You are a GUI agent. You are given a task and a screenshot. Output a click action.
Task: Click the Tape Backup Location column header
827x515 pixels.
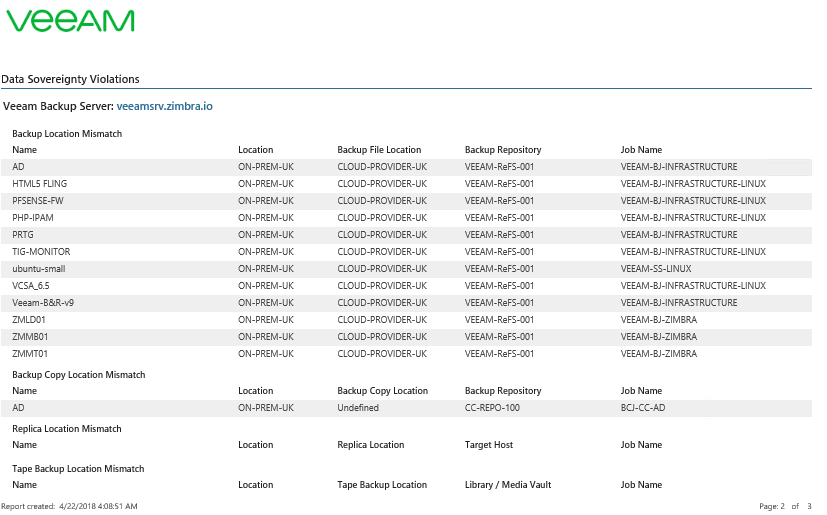tap(382, 485)
